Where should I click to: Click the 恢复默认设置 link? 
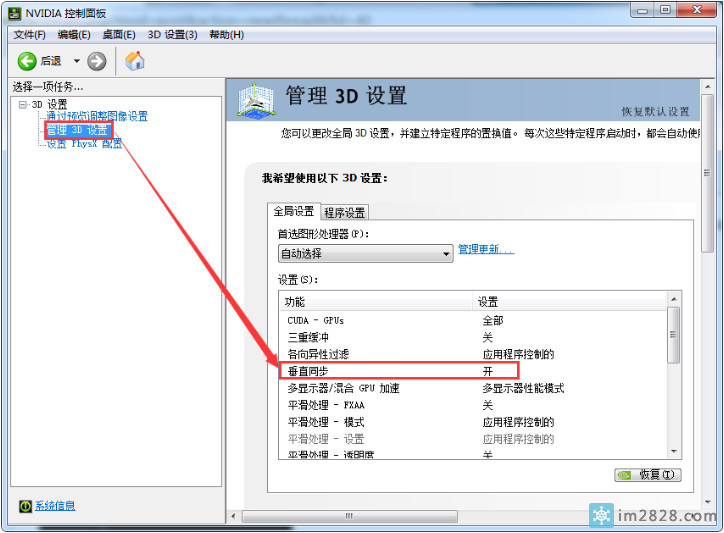click(x=655, y=112)
